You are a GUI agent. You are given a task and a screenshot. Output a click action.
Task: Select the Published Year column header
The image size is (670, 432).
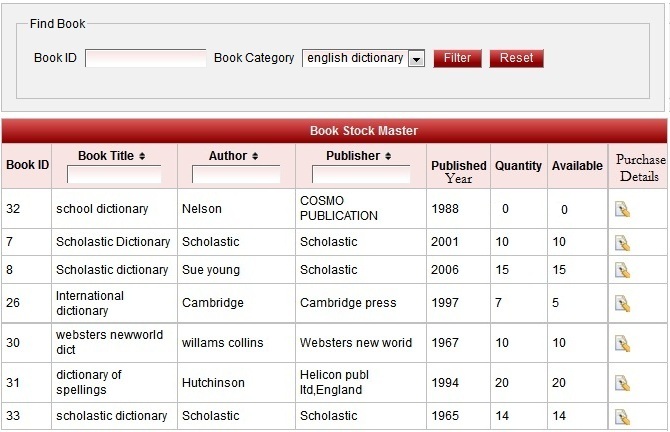[x=458, y=171]
